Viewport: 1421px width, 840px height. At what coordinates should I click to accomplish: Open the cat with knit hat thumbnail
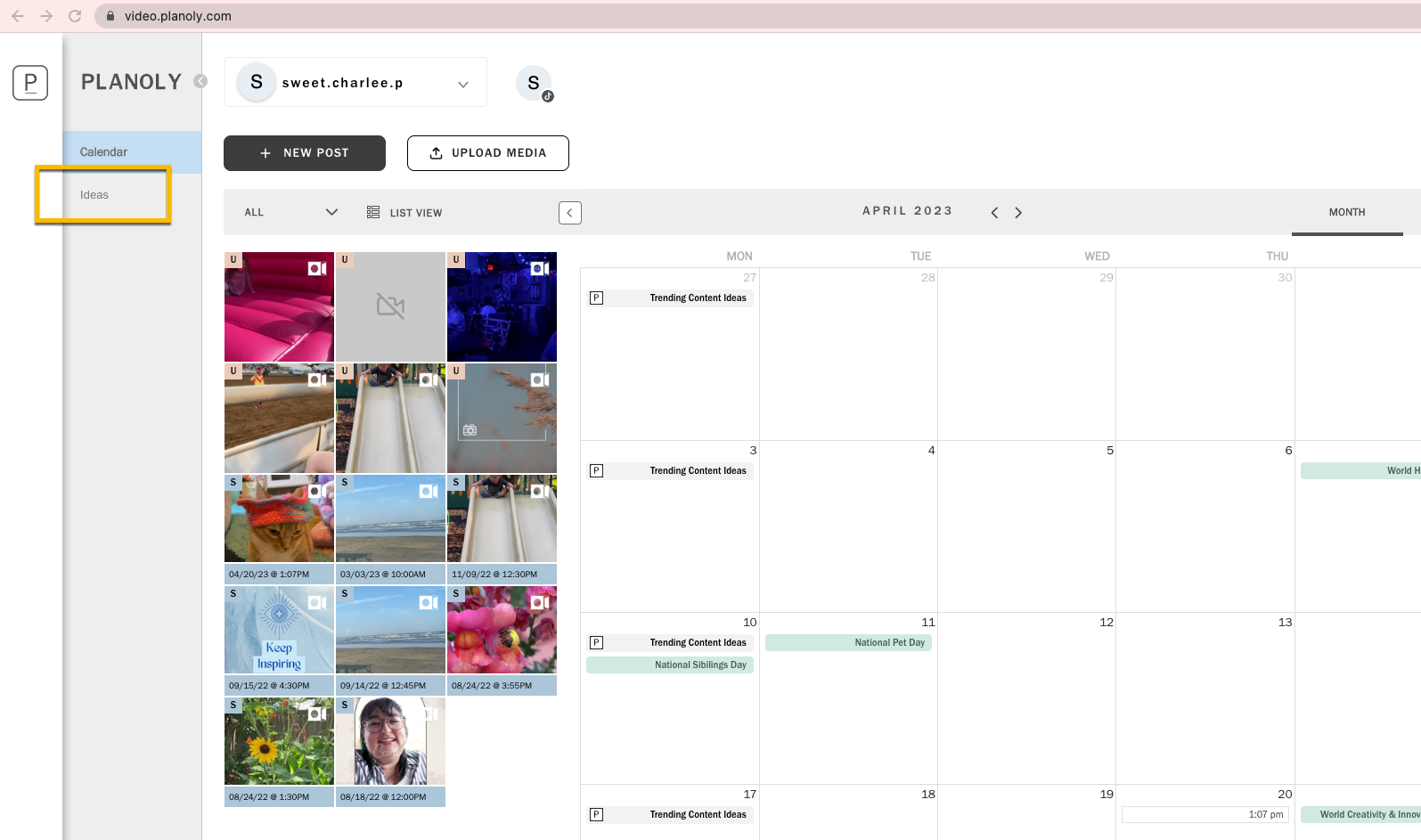click(x=279, y=518)
